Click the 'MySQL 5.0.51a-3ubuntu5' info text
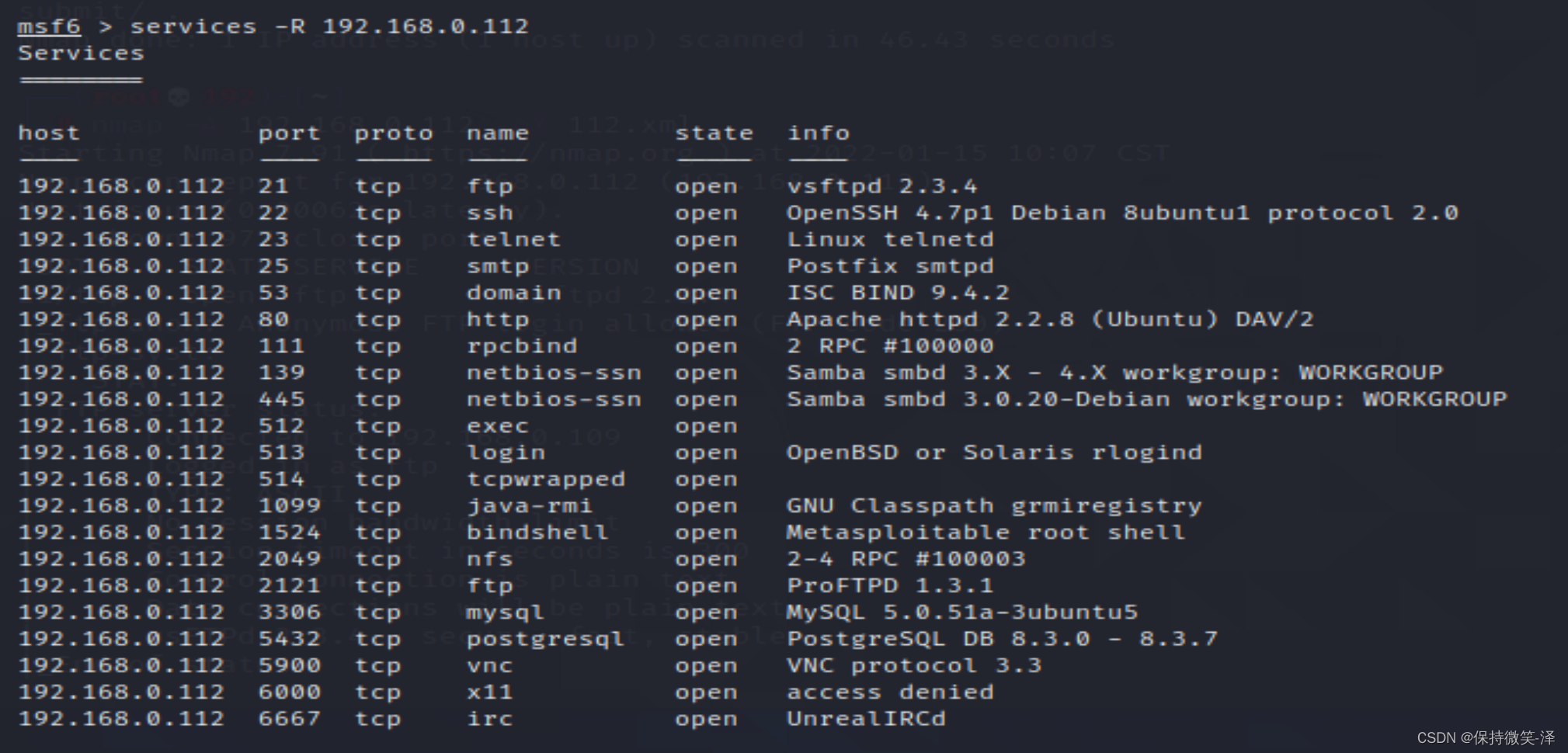1568x753 pixels. coord(961,612)
